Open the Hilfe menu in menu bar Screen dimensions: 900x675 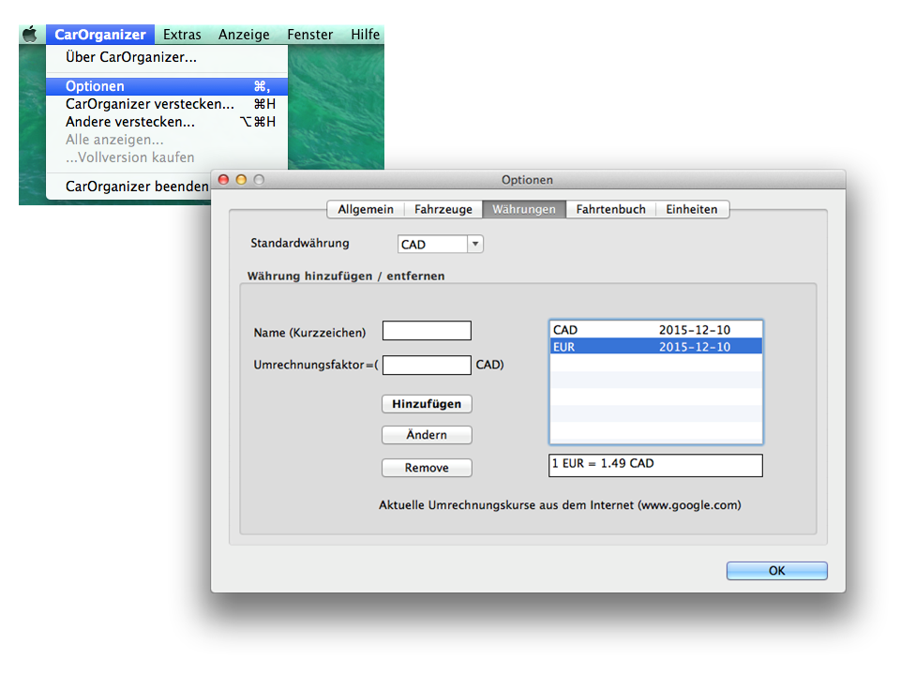(365, 35)
